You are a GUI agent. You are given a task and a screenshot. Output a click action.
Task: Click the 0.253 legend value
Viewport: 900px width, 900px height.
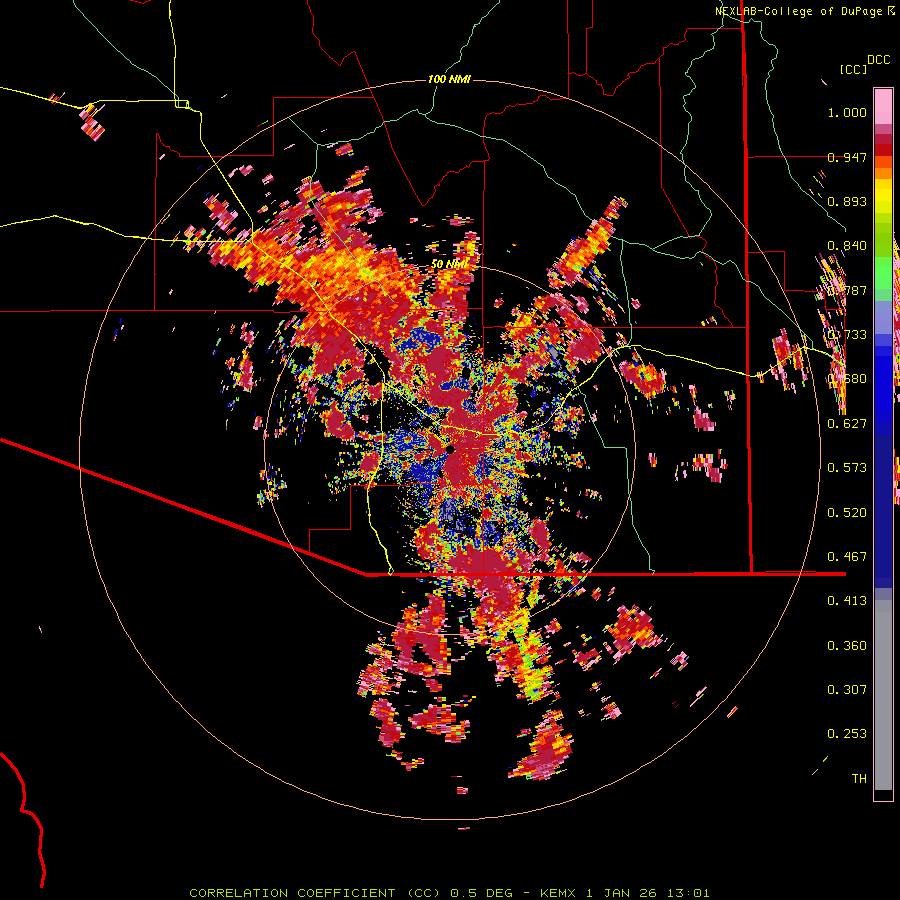tap(847, 734)
